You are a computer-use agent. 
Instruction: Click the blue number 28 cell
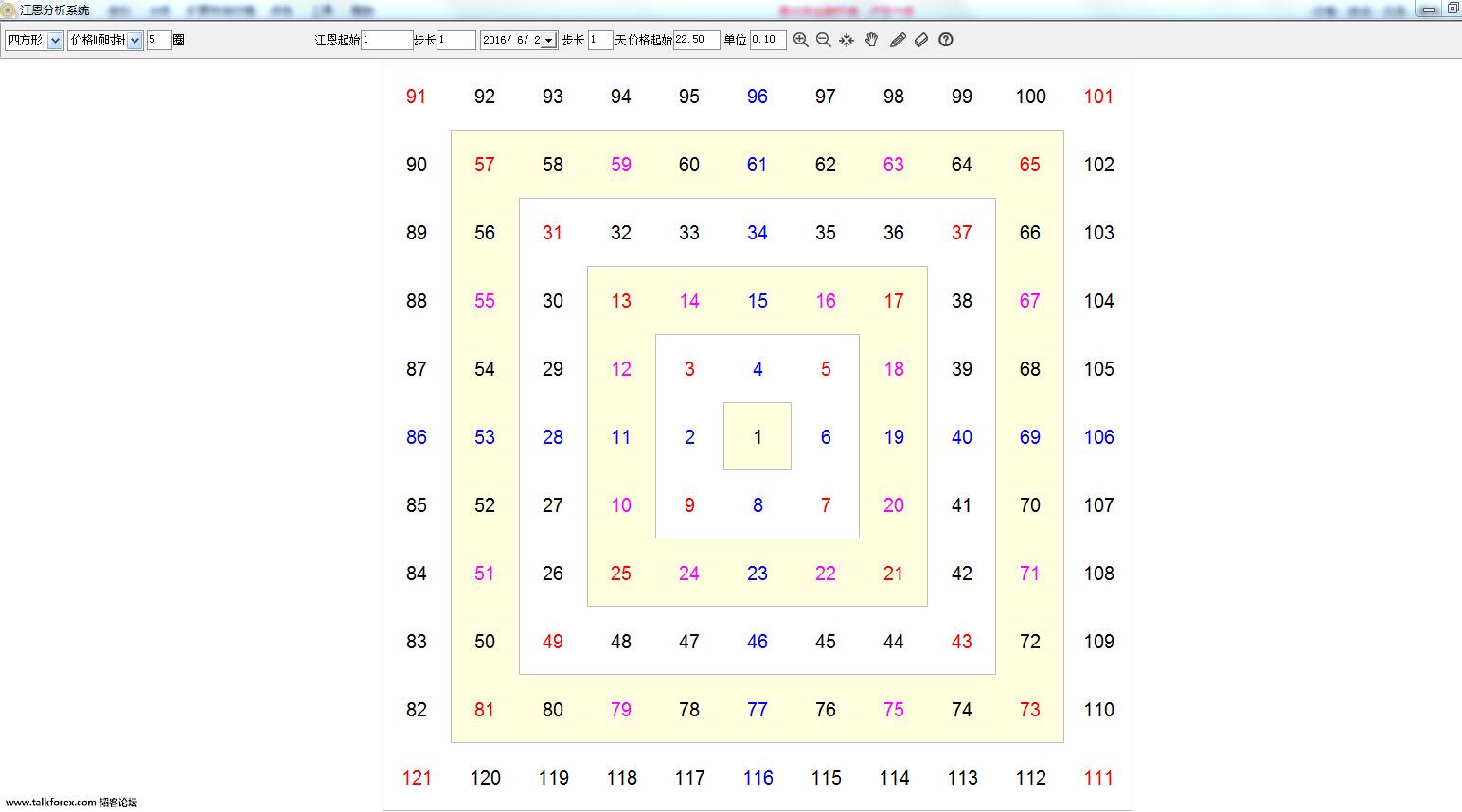(553, 437)
